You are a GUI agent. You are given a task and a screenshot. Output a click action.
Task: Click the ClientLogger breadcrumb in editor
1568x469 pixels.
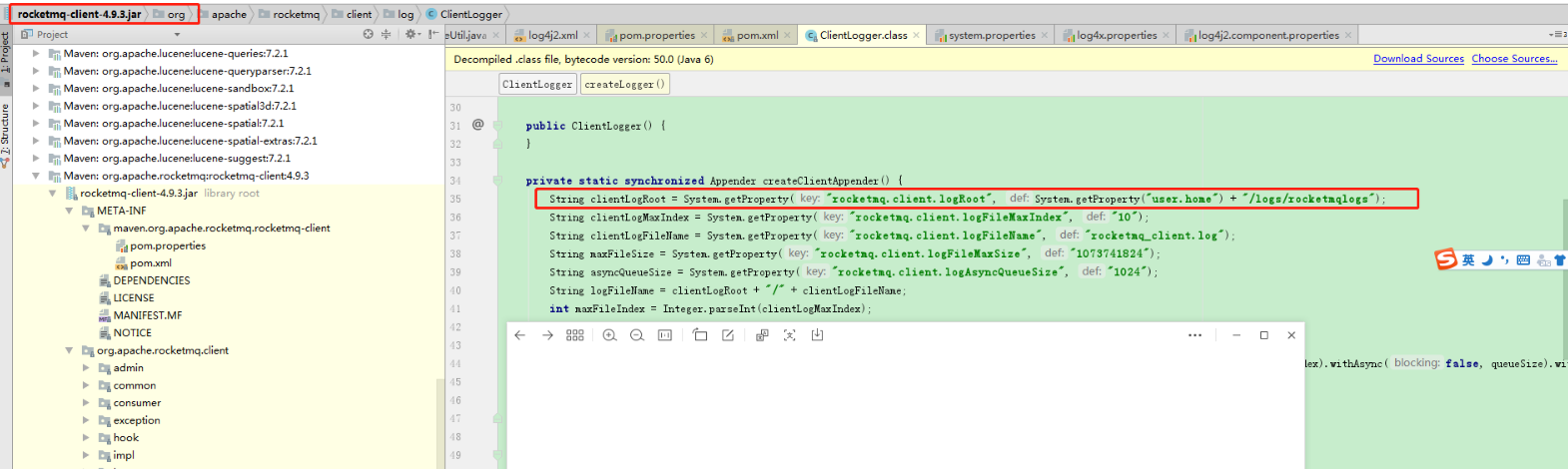[537, 85]
